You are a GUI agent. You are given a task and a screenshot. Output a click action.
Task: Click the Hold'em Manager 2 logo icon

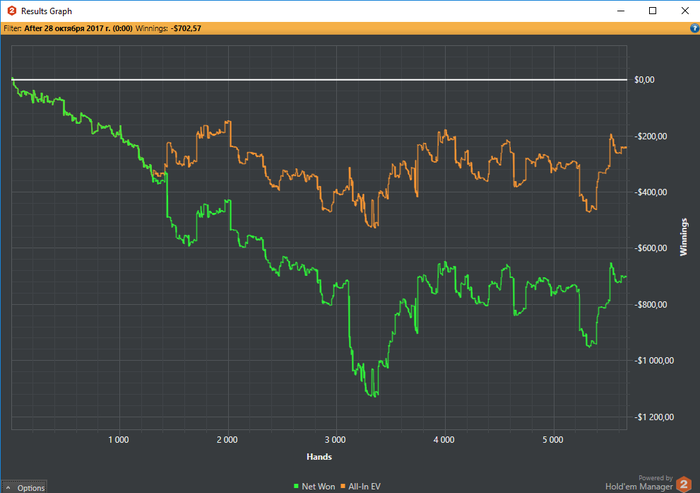(x=683, y=485)
